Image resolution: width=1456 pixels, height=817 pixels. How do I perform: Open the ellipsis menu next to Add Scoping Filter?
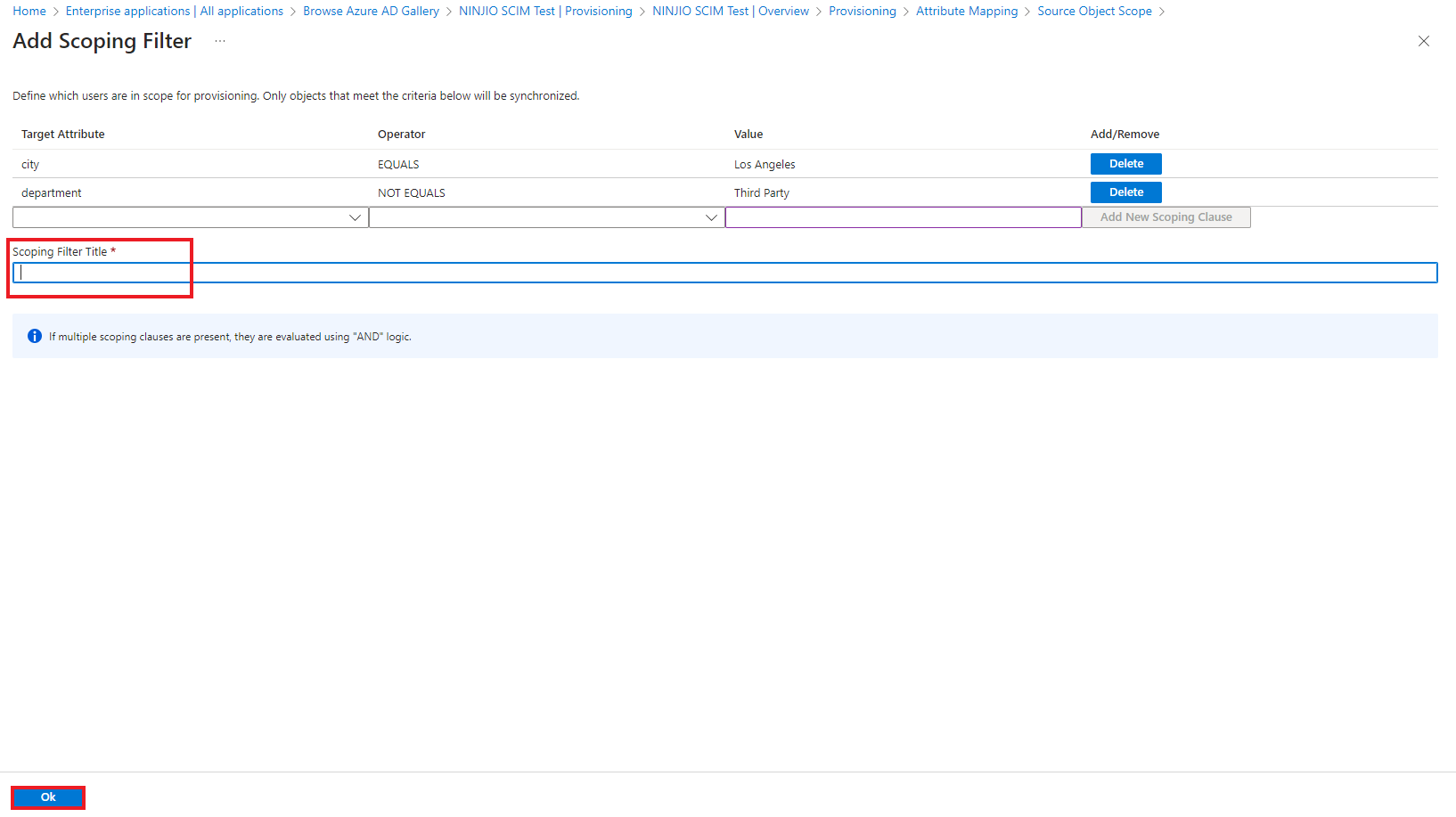point(220,41)
